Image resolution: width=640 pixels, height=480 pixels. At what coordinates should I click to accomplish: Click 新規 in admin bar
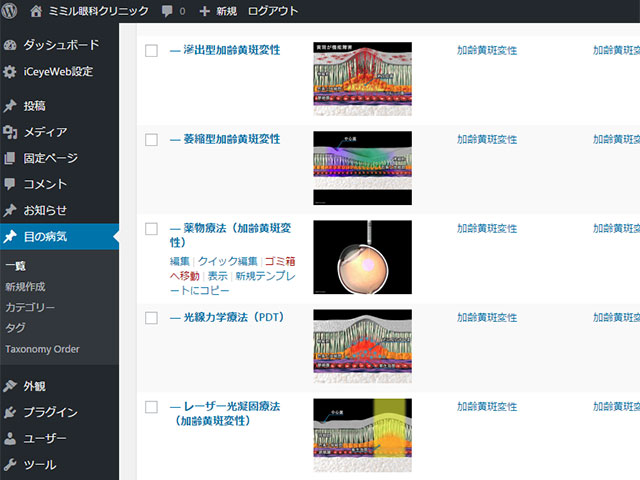coord(227,11)
